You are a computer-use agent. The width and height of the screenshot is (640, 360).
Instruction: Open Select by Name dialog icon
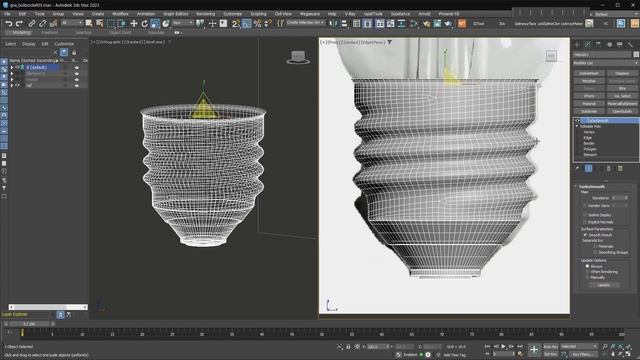tap(100, 24)
